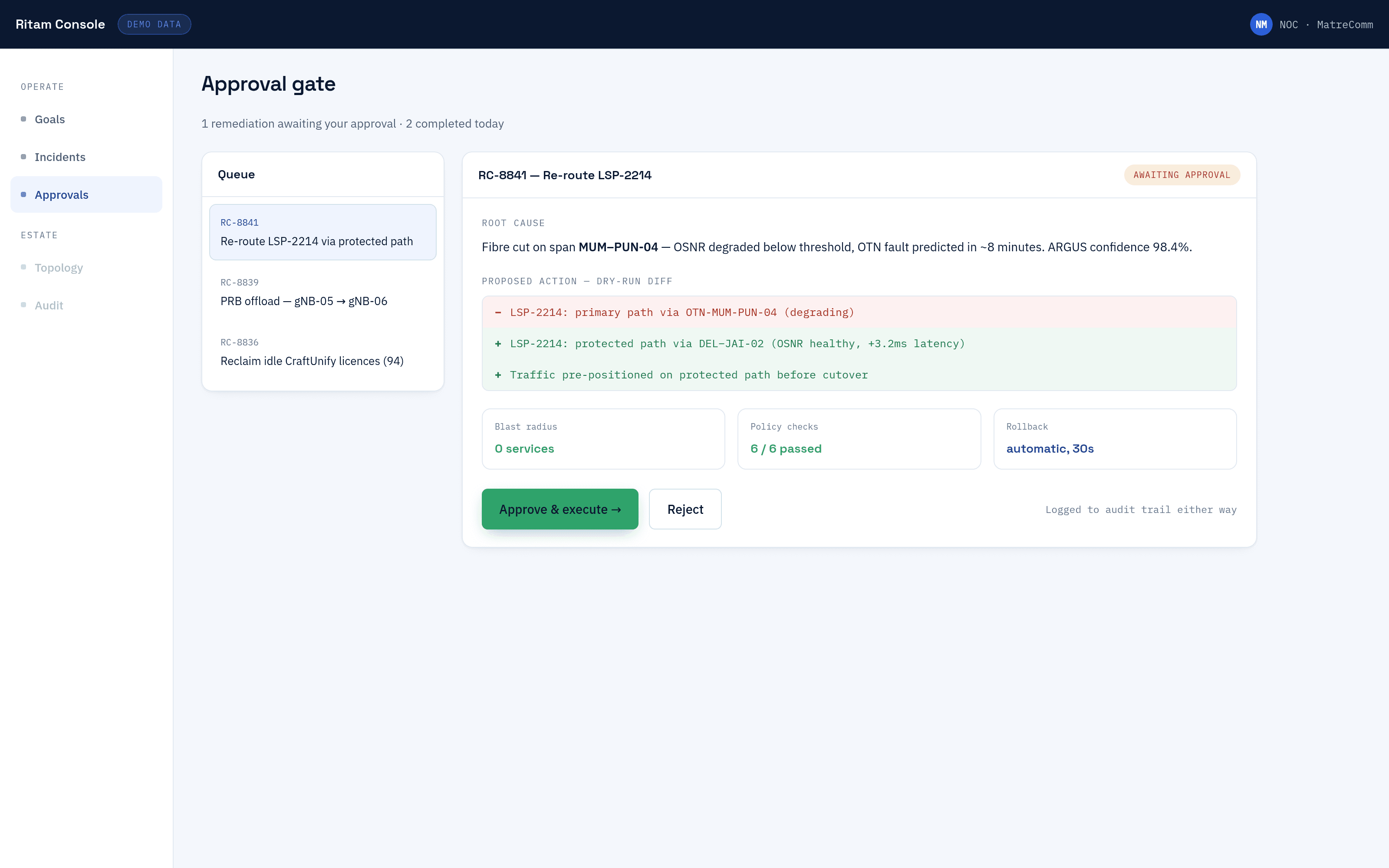
Task: Open Topology under Estate
Action: [x=86, y=267]
